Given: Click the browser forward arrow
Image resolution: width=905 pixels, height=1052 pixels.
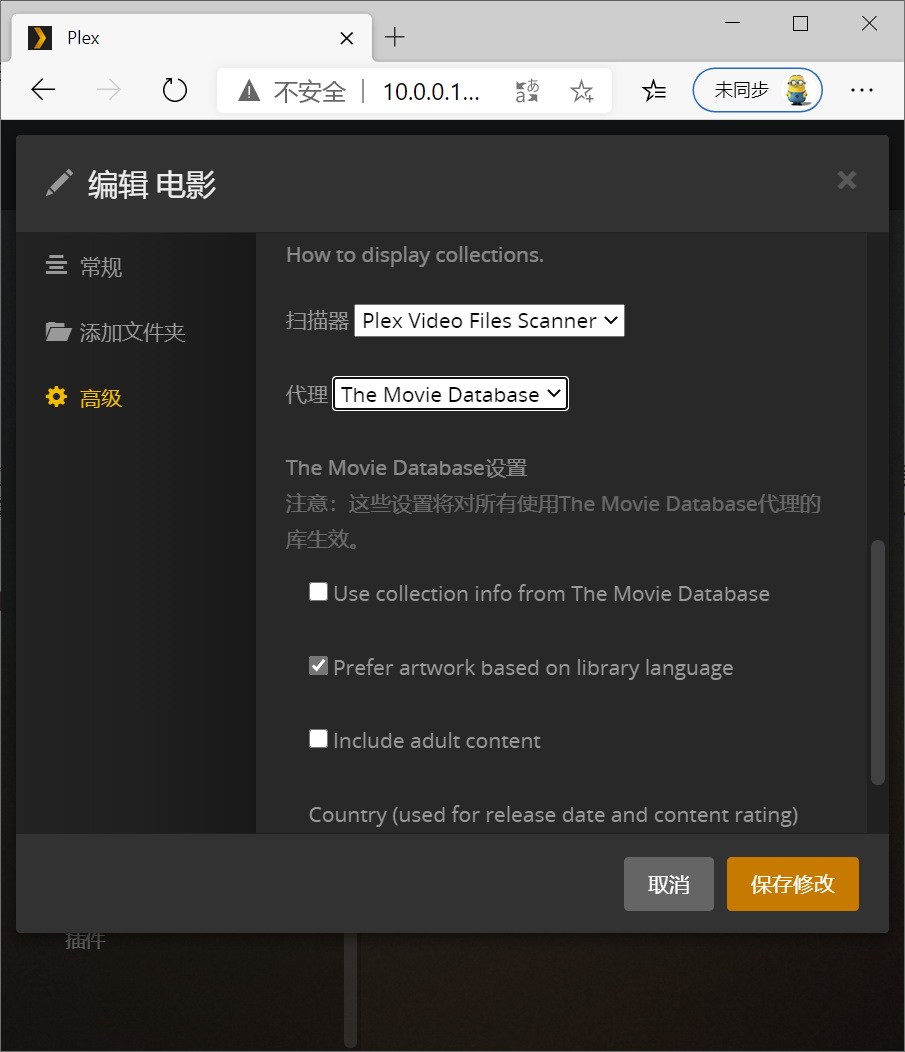Looking at the screenshot, I should pos(109,89).
